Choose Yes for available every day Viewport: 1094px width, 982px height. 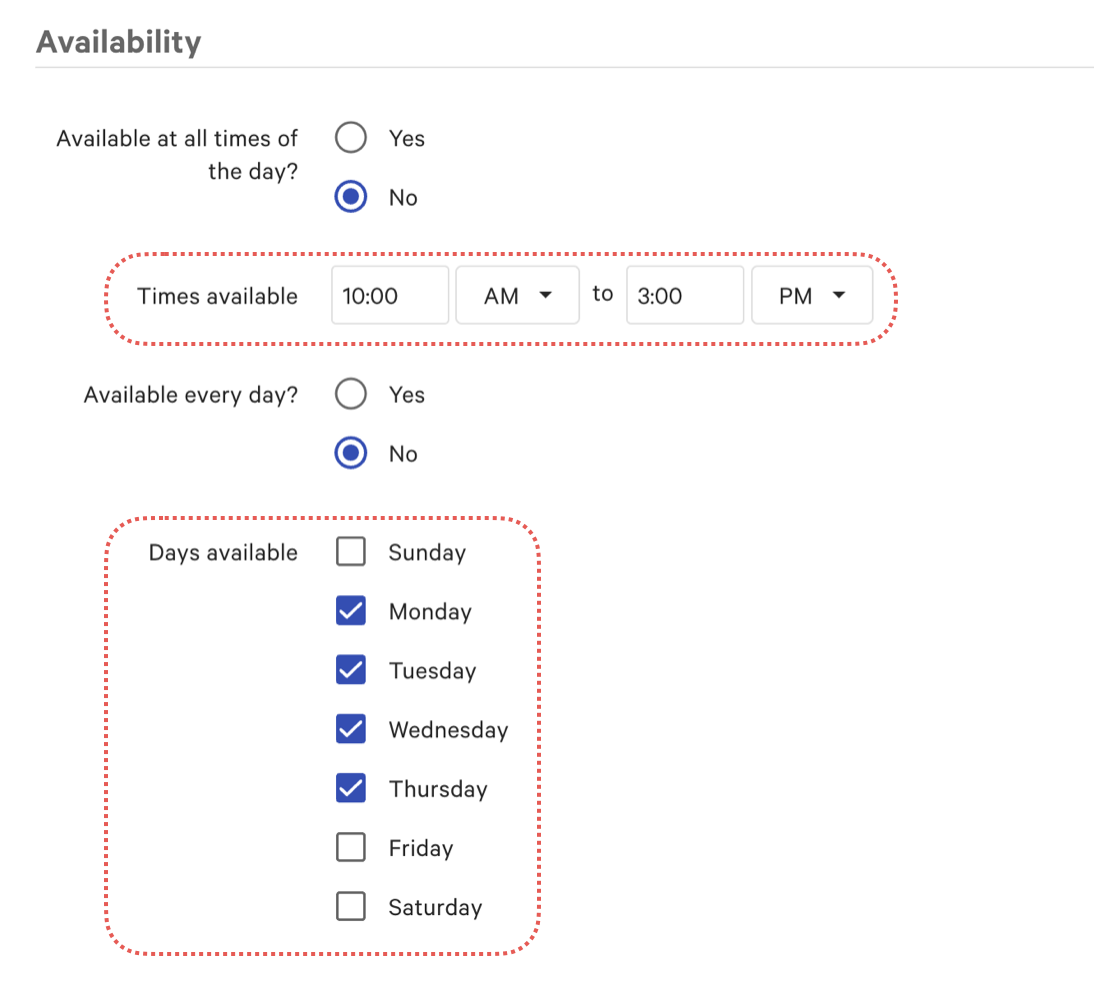coord(351,394)
